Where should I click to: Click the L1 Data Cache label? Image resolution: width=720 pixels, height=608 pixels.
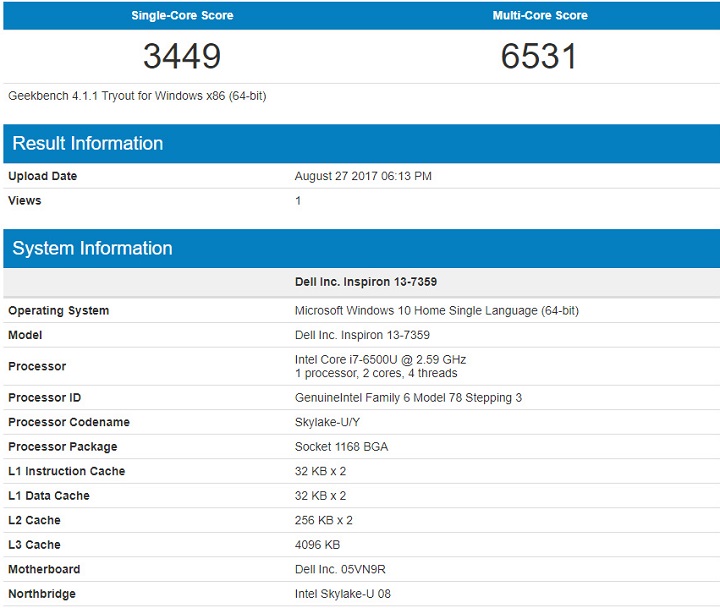49,496
